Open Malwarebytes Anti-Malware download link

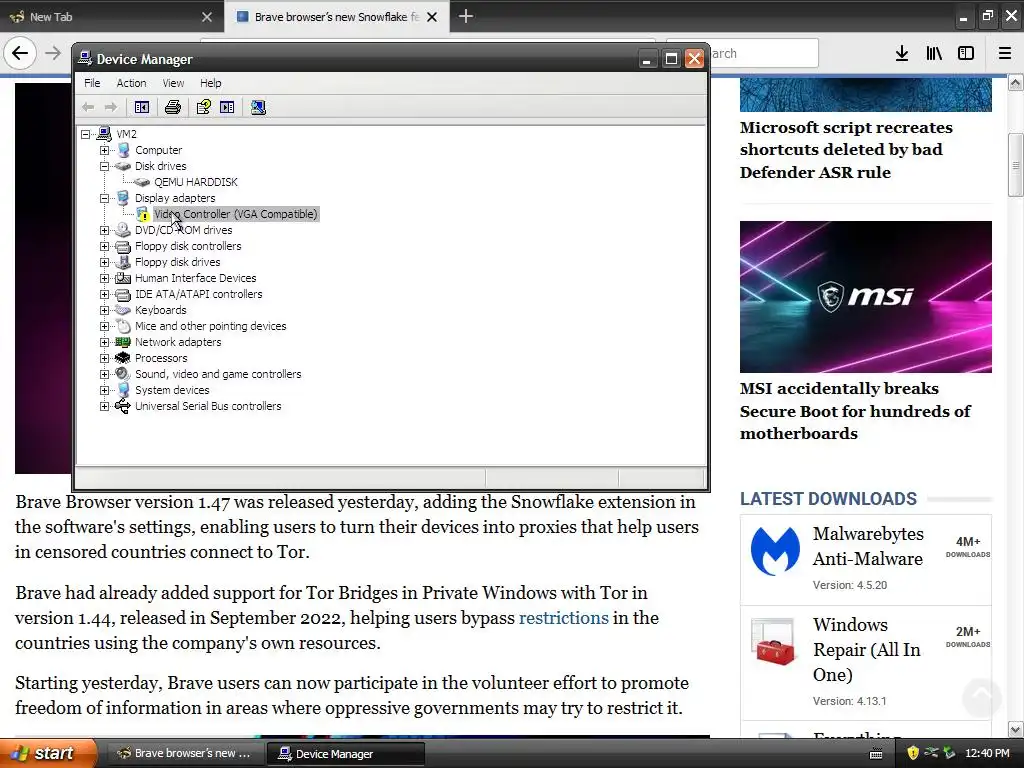(x=868, y=546)
